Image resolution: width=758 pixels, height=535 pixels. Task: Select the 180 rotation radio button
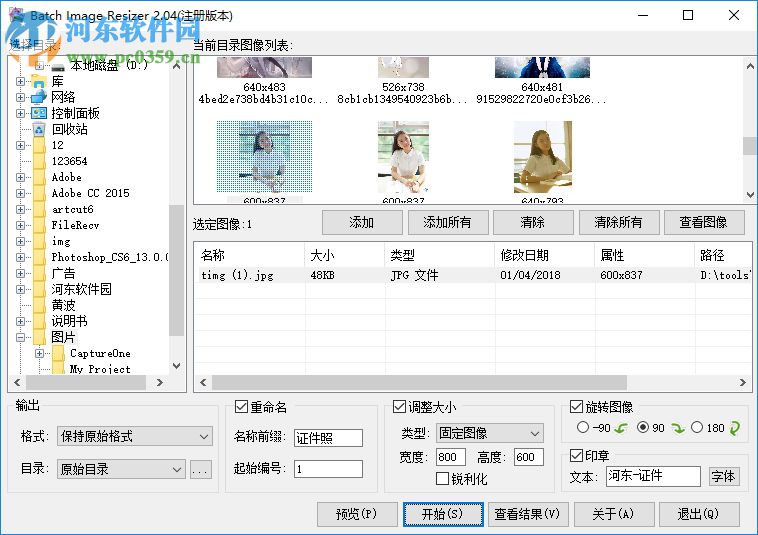tap(697, 427)
